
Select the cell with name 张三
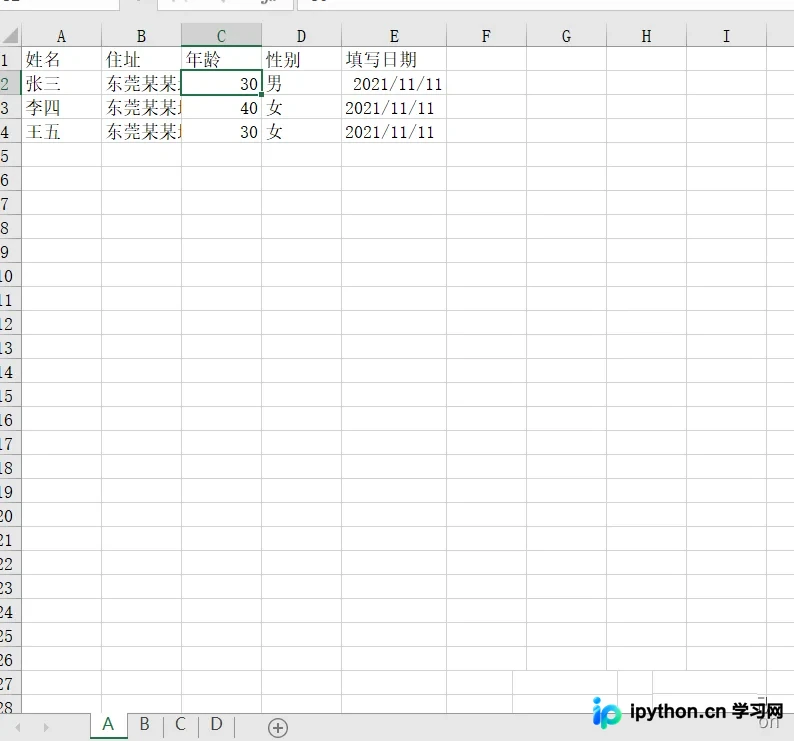(x=61, y=83)
